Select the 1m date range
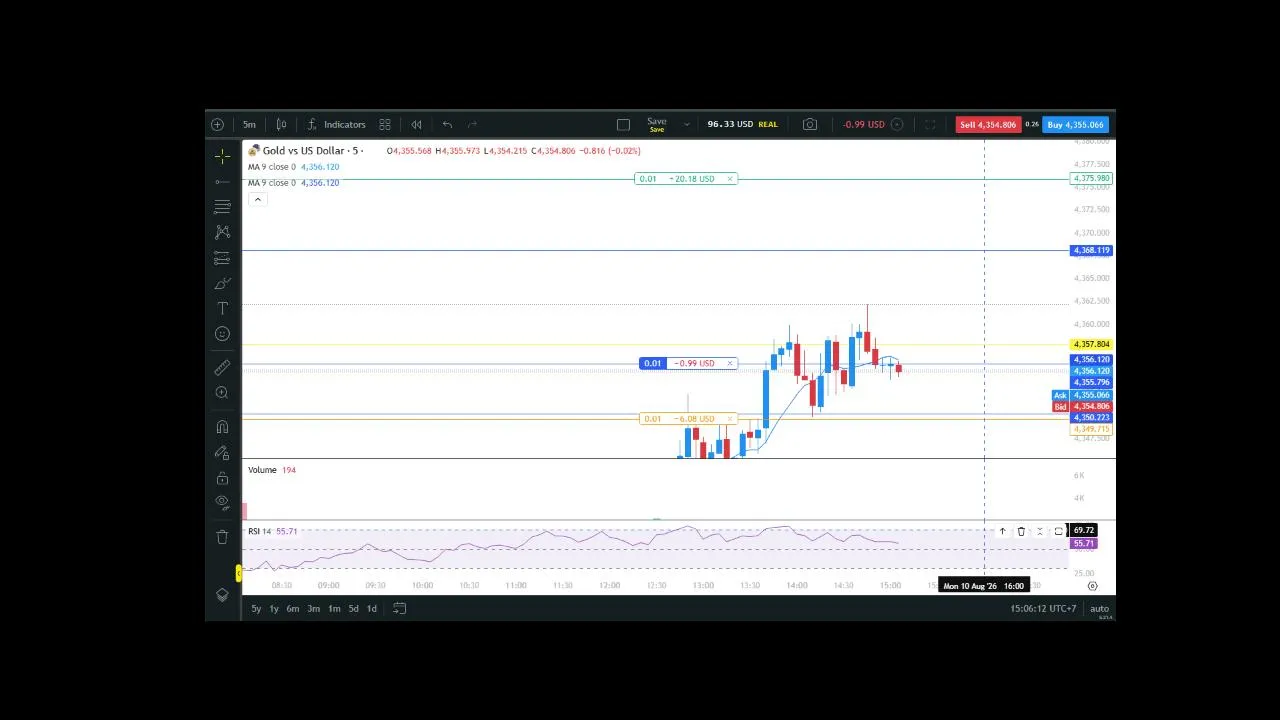Viewport: 1280px width, 720px height. point(334,609)
